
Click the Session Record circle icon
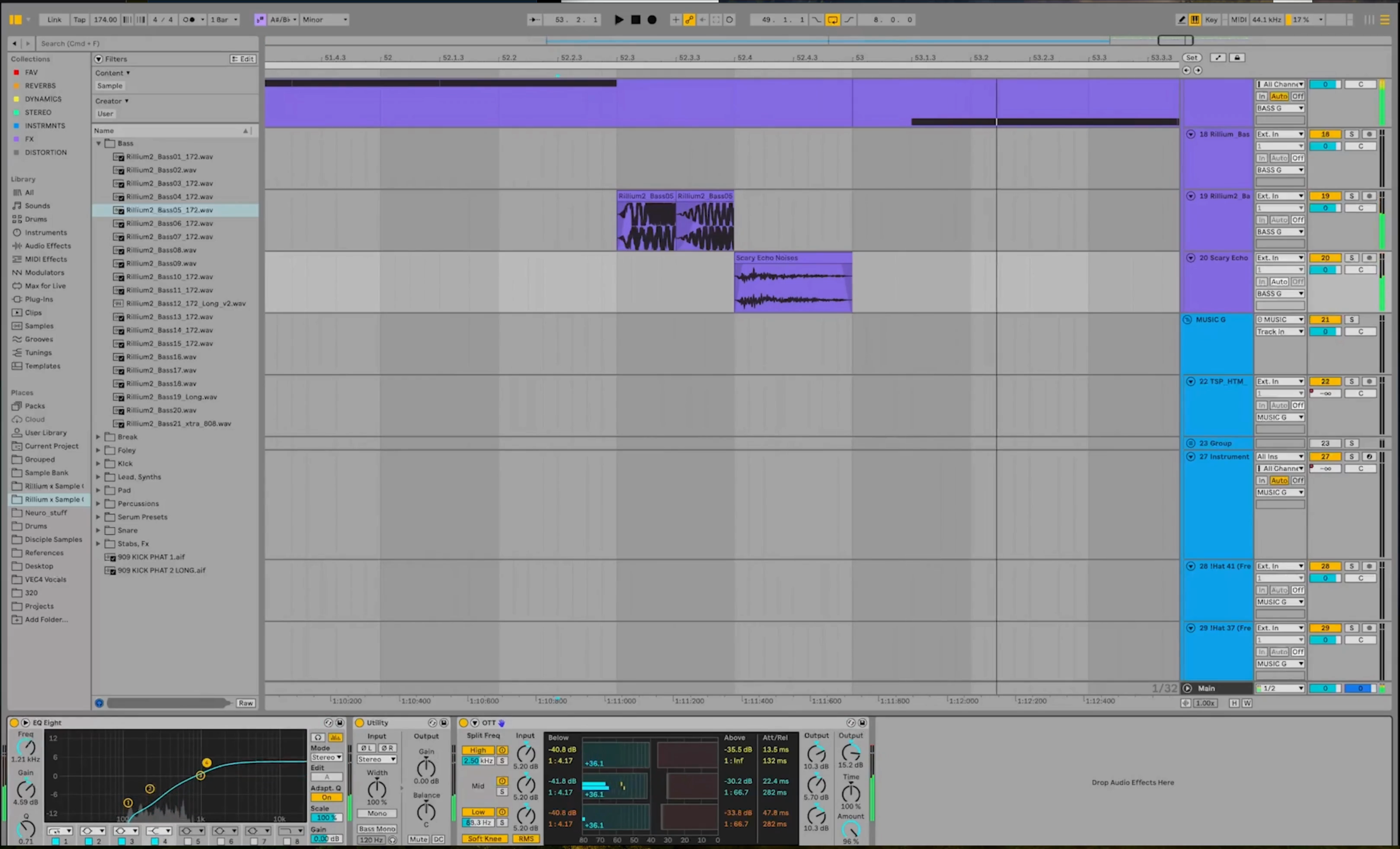point(729,19)
